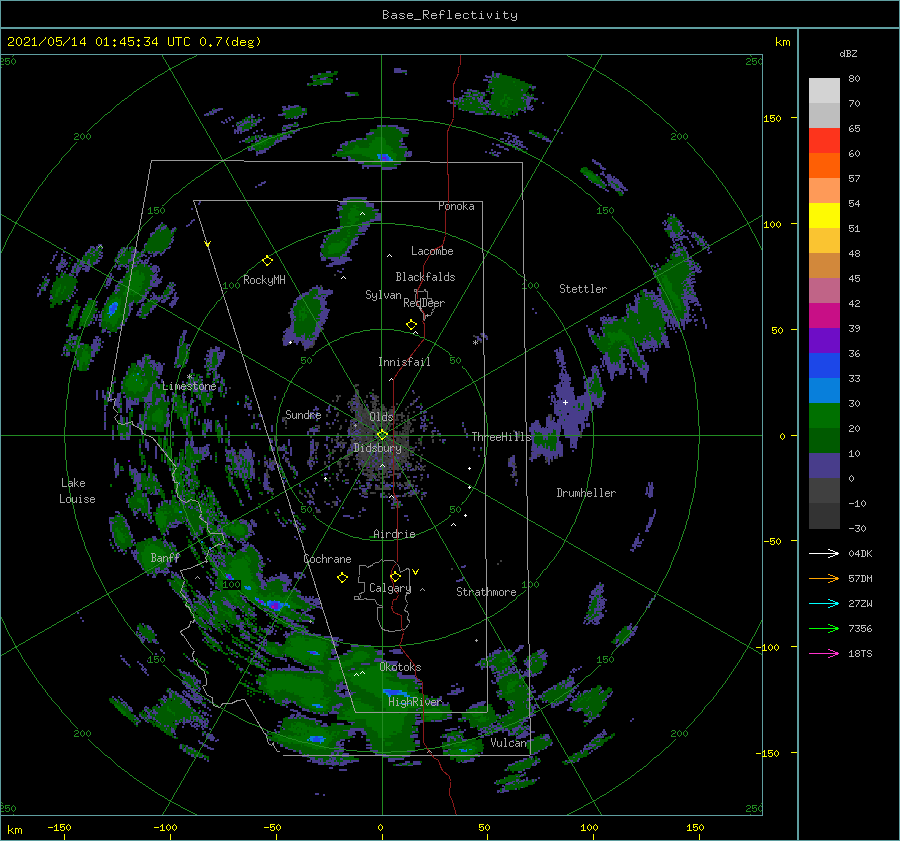Viewport: 900px width, 841px height.
Task: Click the Innisfail city label
Action: [404, 362]
